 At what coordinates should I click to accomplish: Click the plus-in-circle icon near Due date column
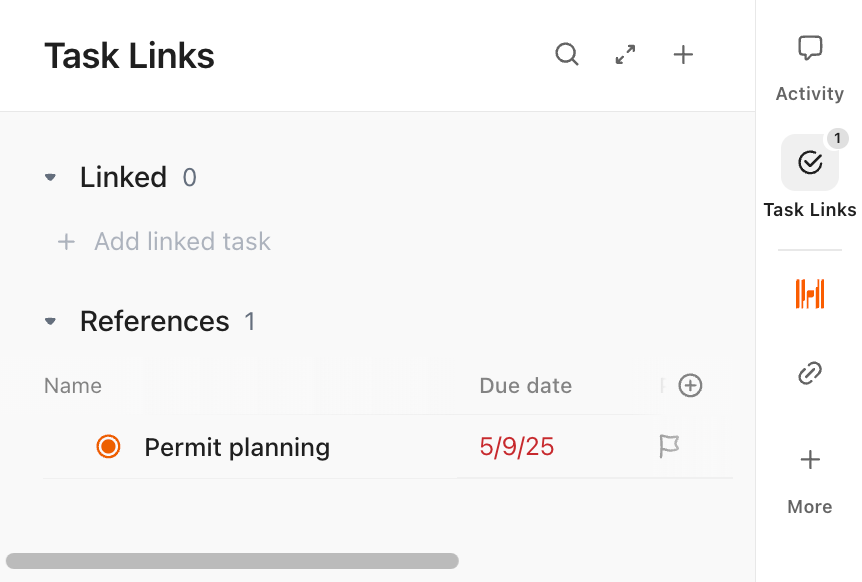point(690,385)
